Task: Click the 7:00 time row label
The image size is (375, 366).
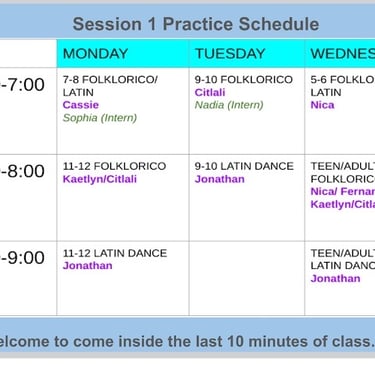Action: point(22,85)
